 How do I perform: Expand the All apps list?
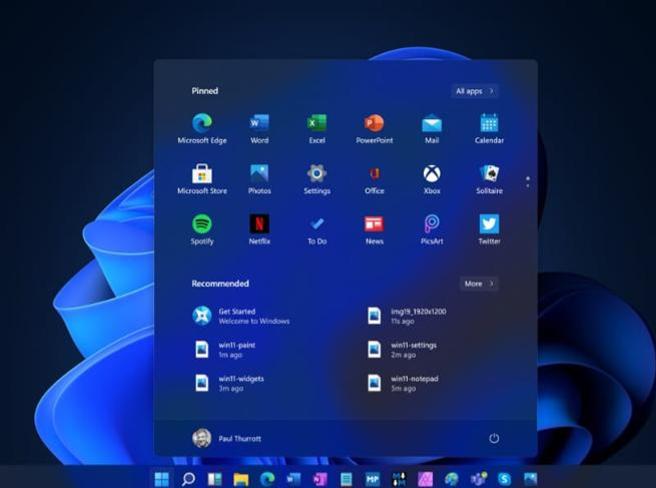point(474,91)
